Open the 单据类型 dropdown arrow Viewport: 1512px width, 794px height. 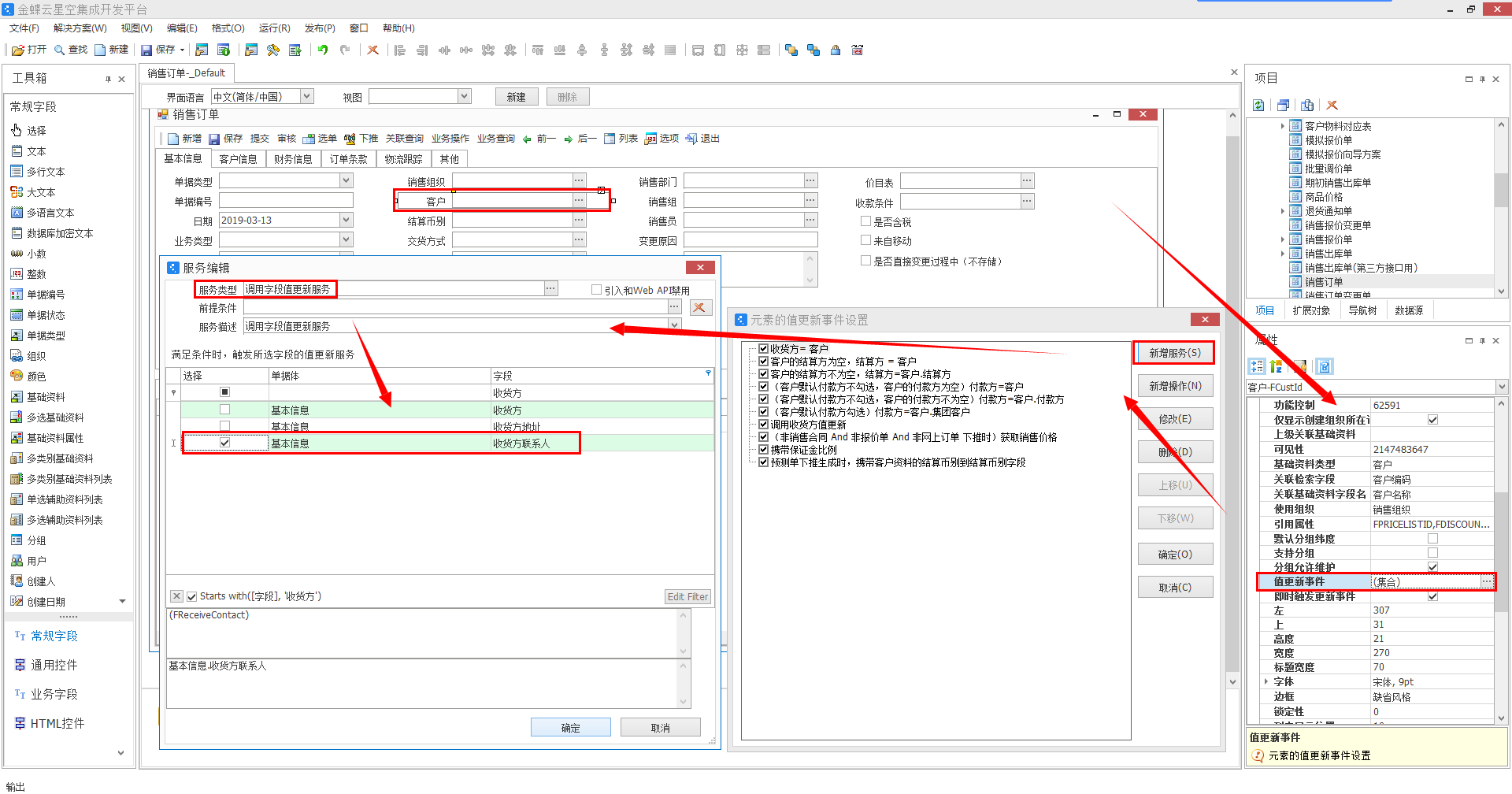pyautogui.click(x=346, y=180)
